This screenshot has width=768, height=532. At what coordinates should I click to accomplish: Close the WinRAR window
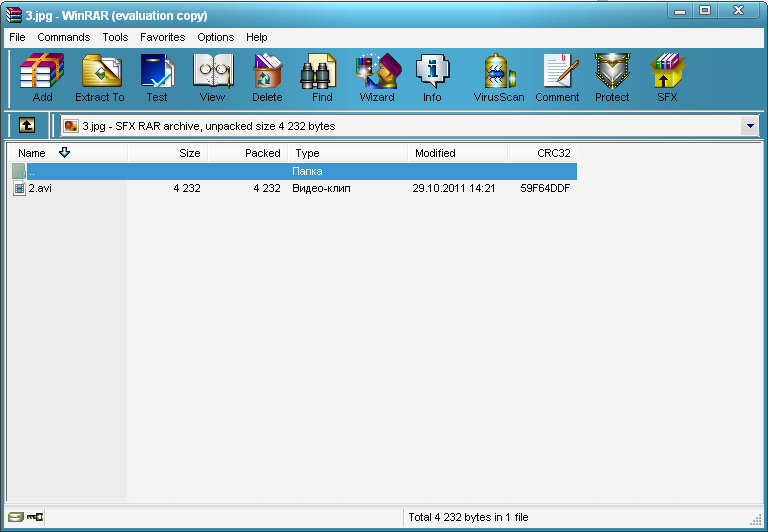(x=739, y=10)
